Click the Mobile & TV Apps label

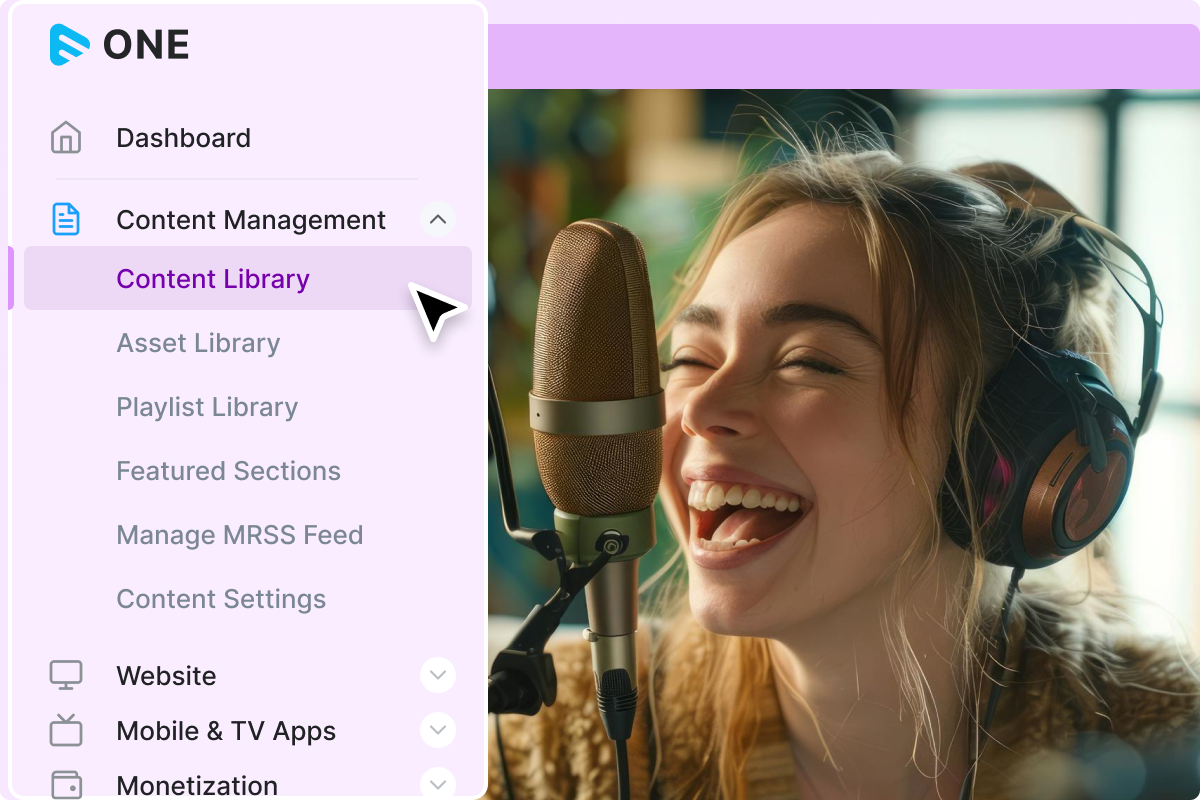(x=226, y=731)
